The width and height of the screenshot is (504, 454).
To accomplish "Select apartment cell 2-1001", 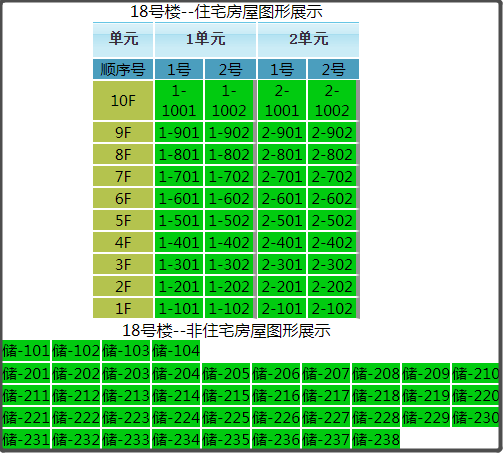I will pos(282,100).
